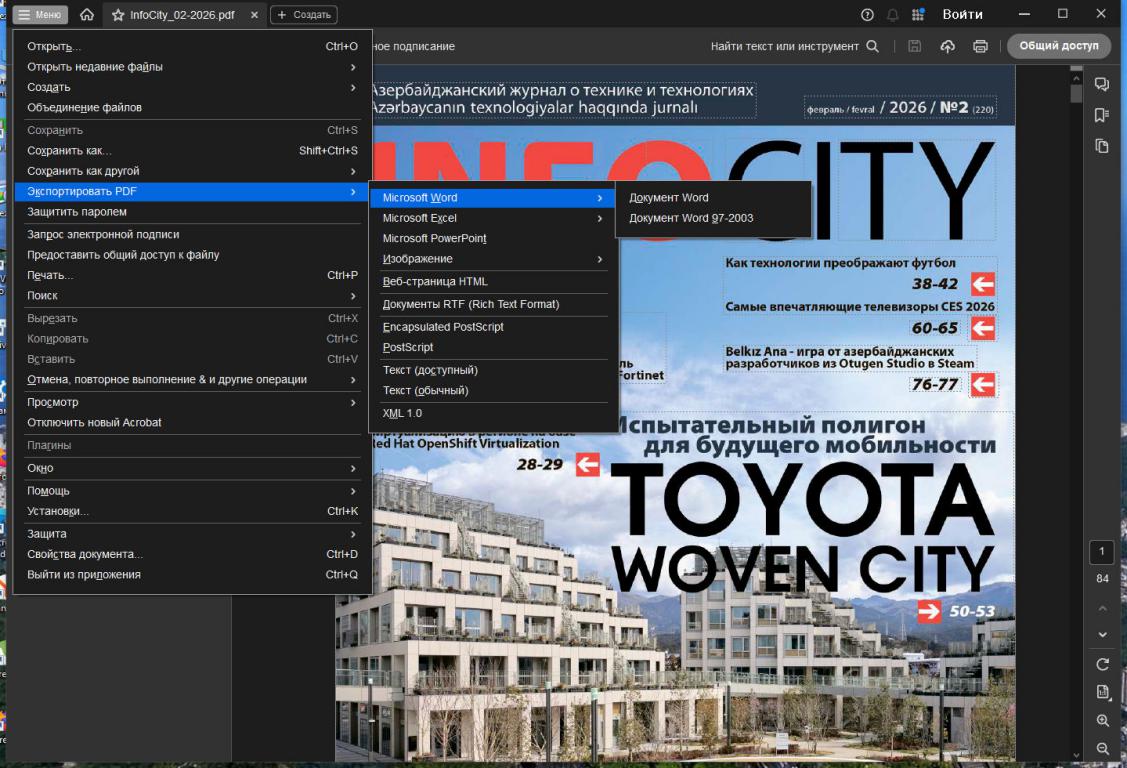This screenshot has width=1127, height=768.
Task: Choose Веб-страница HTML export format
Action: [435, 282]
